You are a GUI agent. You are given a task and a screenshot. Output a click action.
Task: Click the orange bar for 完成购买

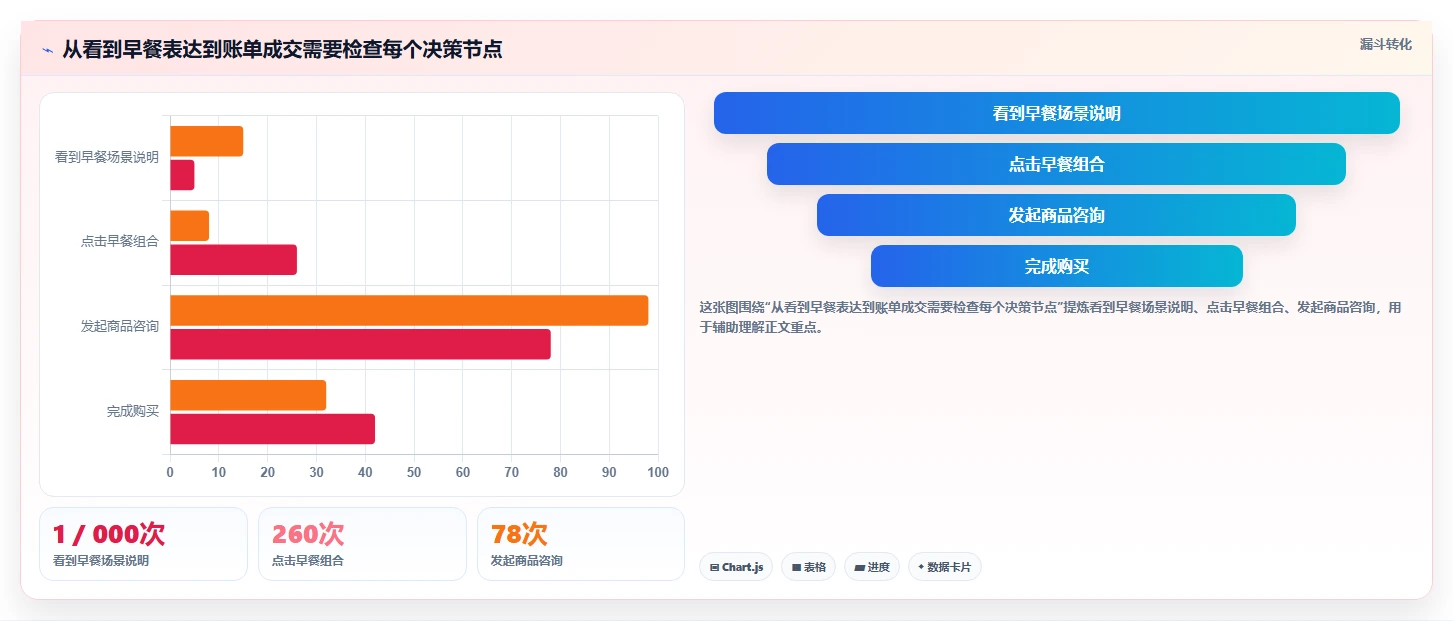(248, 395)
